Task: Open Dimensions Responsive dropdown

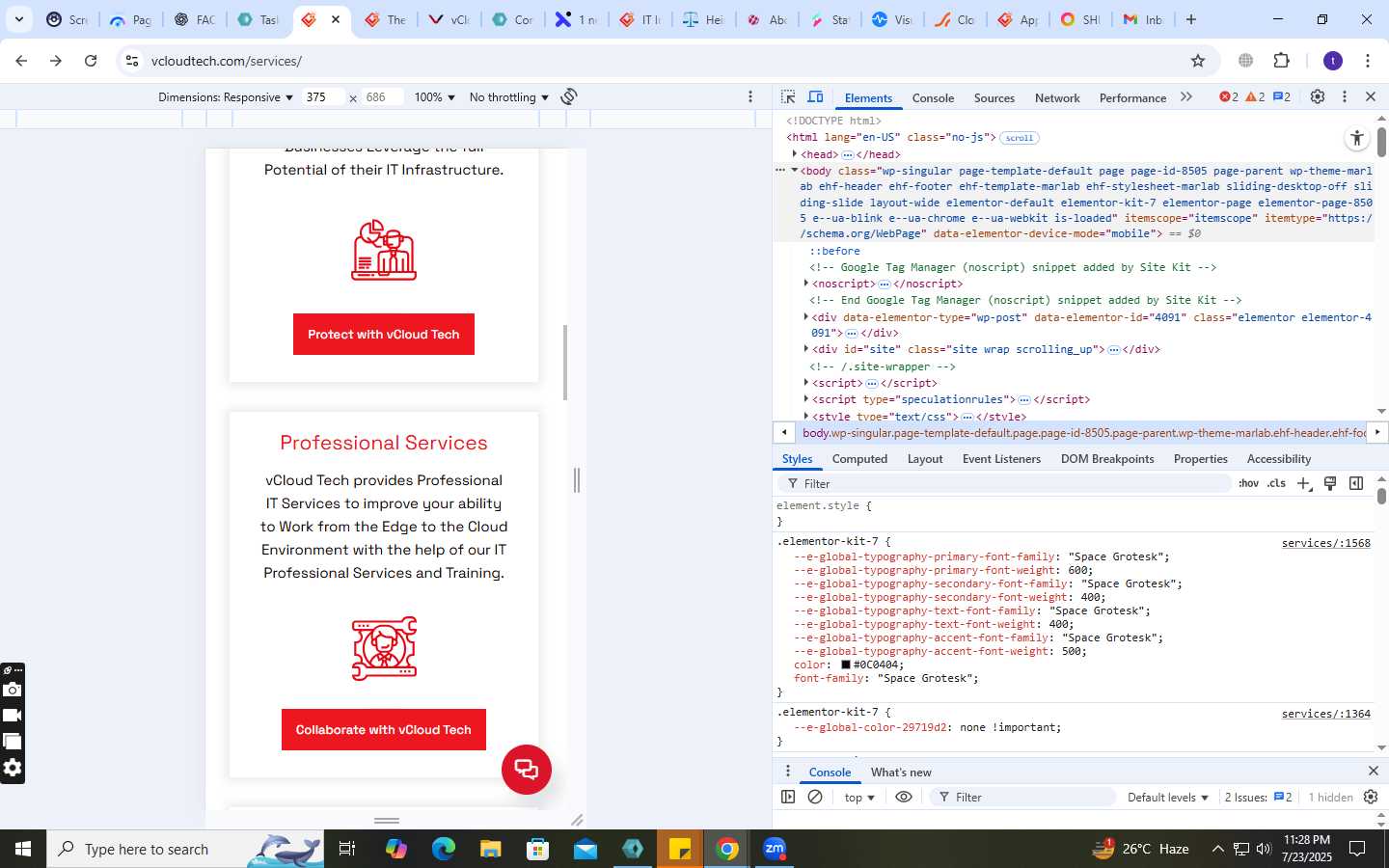Action: (226, 97)
